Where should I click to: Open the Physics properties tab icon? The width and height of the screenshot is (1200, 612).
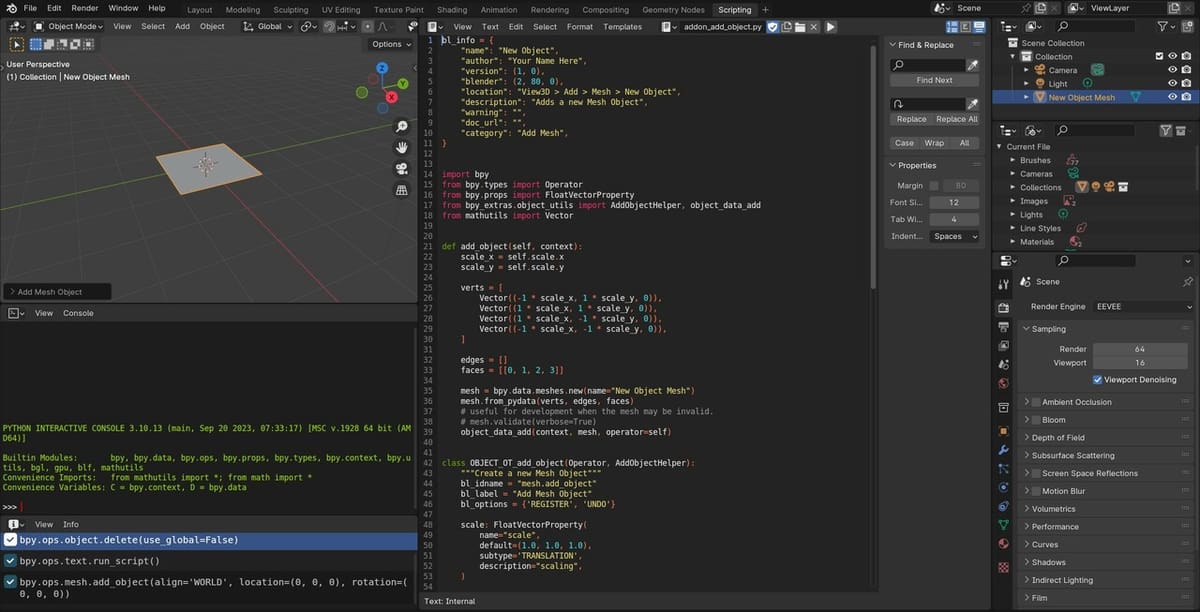(x=1003, y=488)
